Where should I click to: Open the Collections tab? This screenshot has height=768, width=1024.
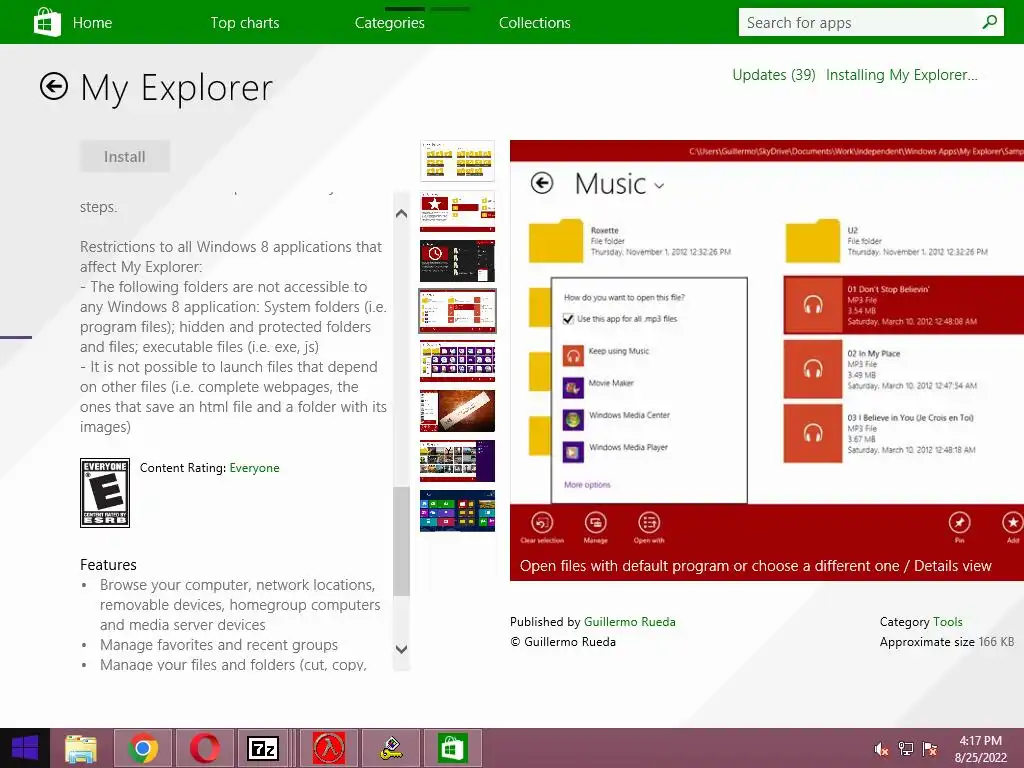[535, 23]
